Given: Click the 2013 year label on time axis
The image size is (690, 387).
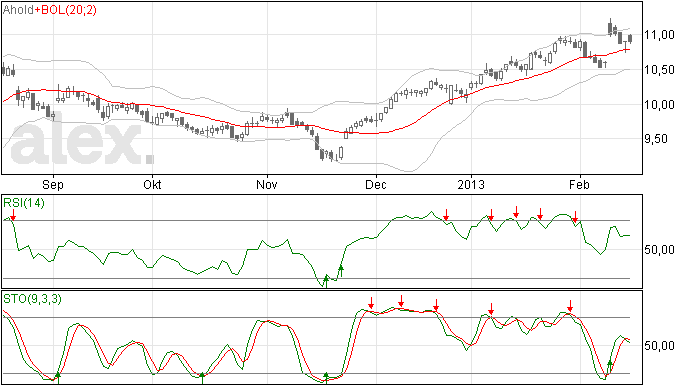Looking at the screenshot, I should pyautogui.click(x=471, y=184).
